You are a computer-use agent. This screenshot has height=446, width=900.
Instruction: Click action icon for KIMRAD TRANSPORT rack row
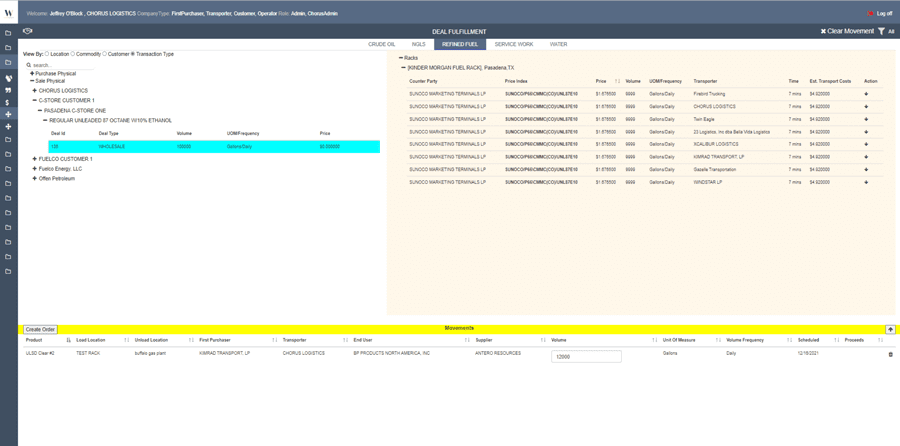[866, 157]
